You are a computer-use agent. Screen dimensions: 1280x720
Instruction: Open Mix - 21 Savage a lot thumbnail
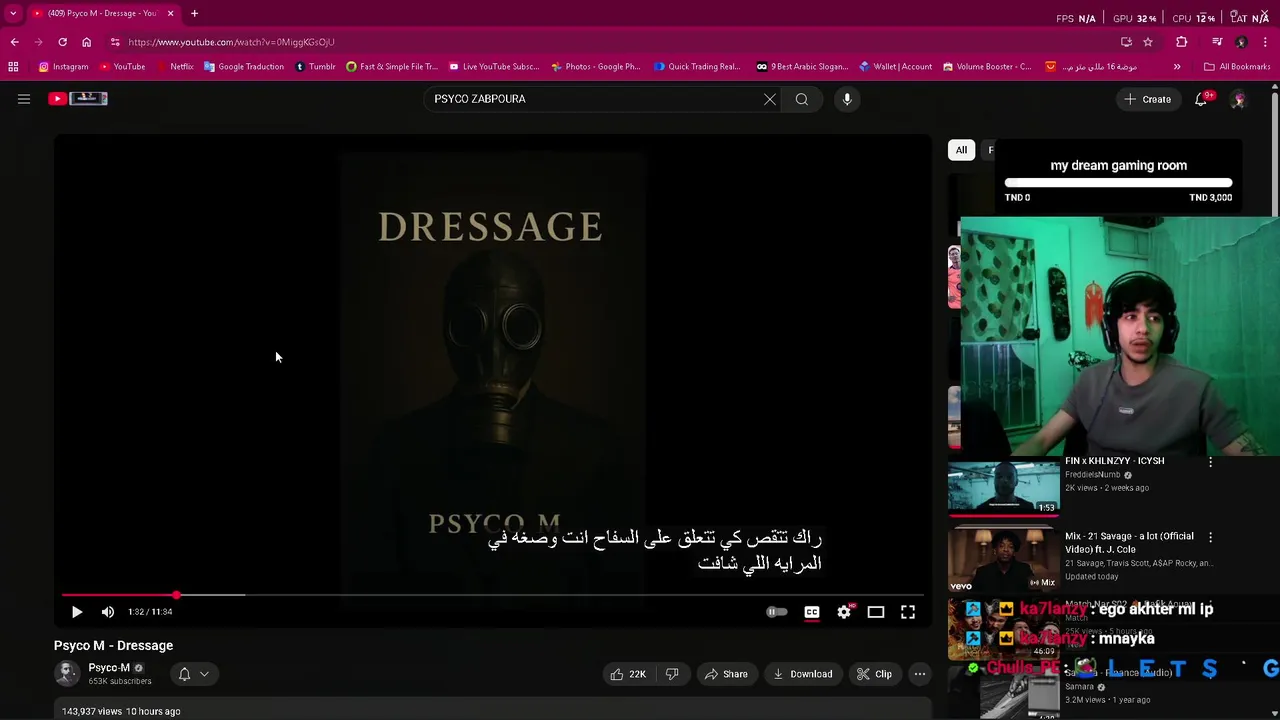pyautogui.click(x=1003, y=559)
